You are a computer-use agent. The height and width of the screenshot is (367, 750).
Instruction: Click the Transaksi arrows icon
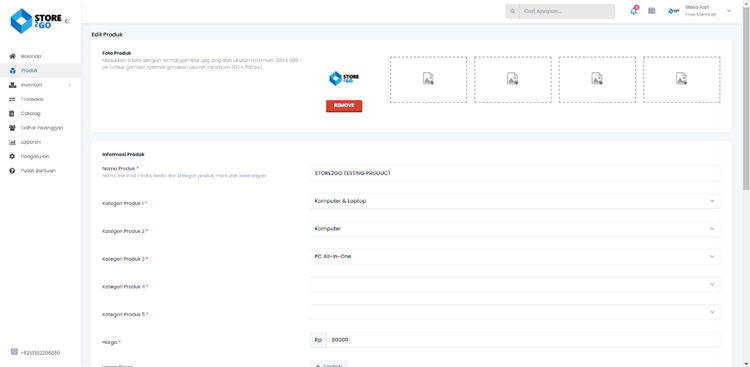pos(12,99)
